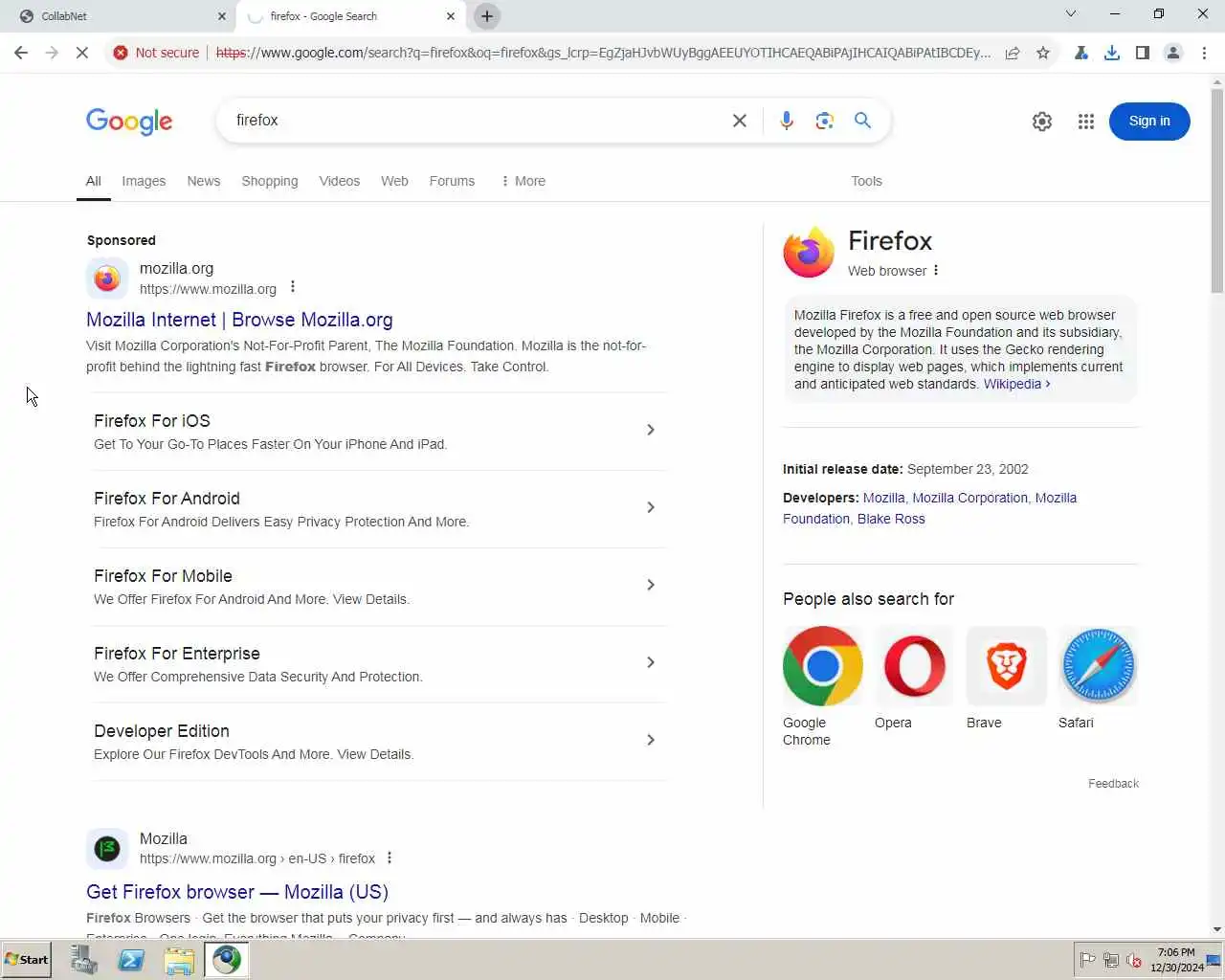Open the Wikipedia link in Firefox description

(x=1016, y=384)
